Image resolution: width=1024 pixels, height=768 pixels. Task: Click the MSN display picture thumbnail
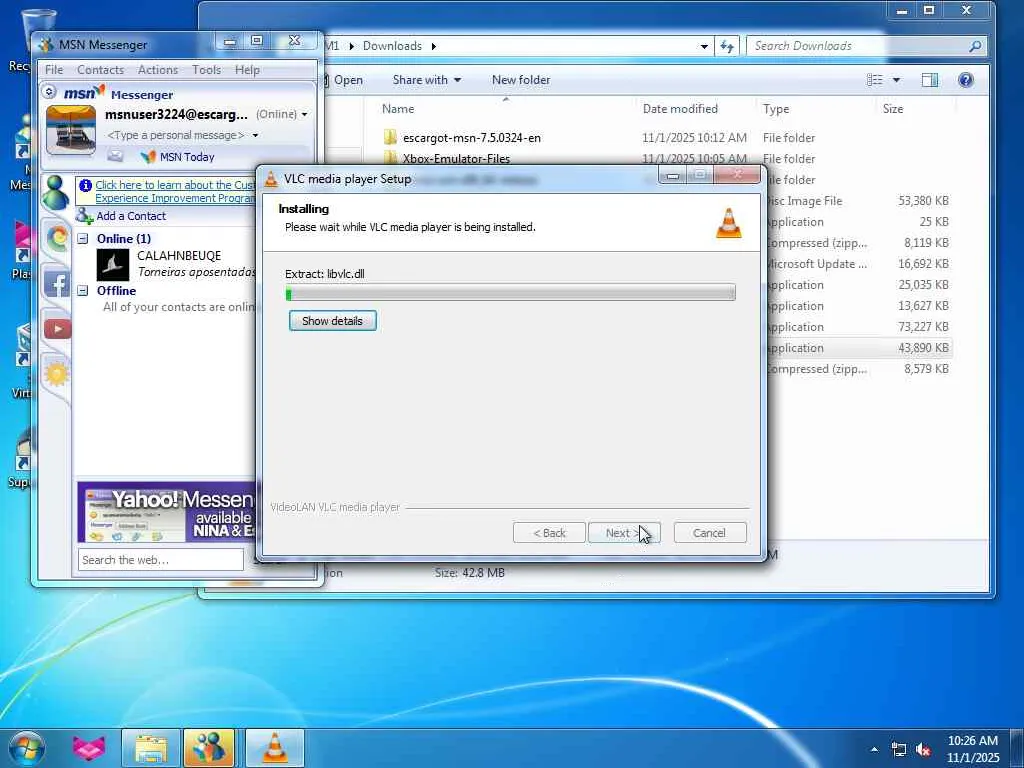(x=71, y=130)
